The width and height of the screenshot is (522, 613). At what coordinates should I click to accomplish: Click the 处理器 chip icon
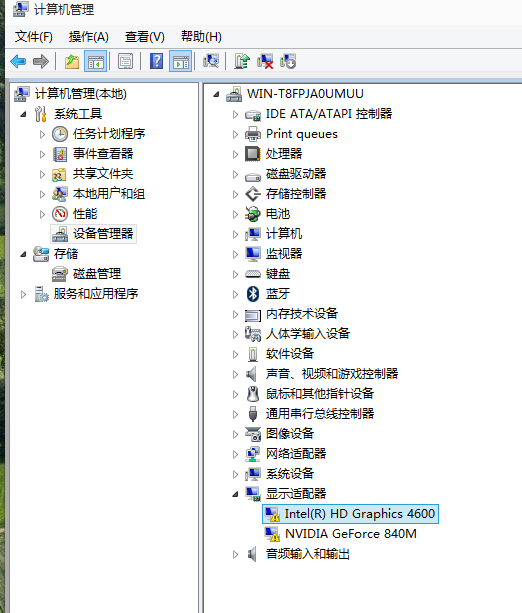(x=253, y=154)
